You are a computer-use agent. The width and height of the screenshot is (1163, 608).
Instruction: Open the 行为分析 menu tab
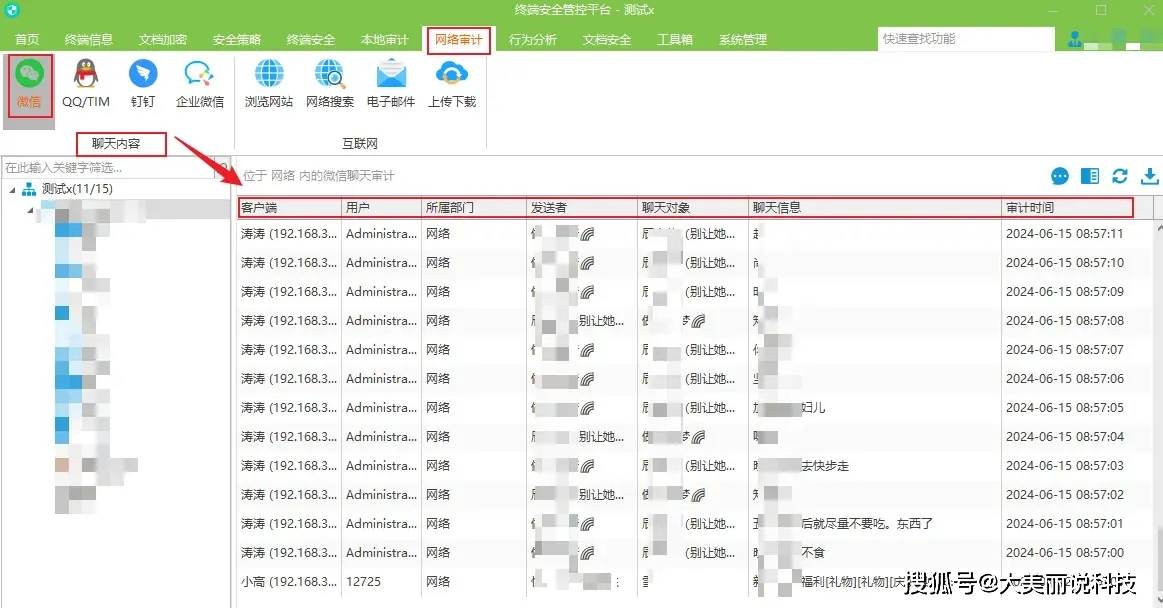pos(532,39)
